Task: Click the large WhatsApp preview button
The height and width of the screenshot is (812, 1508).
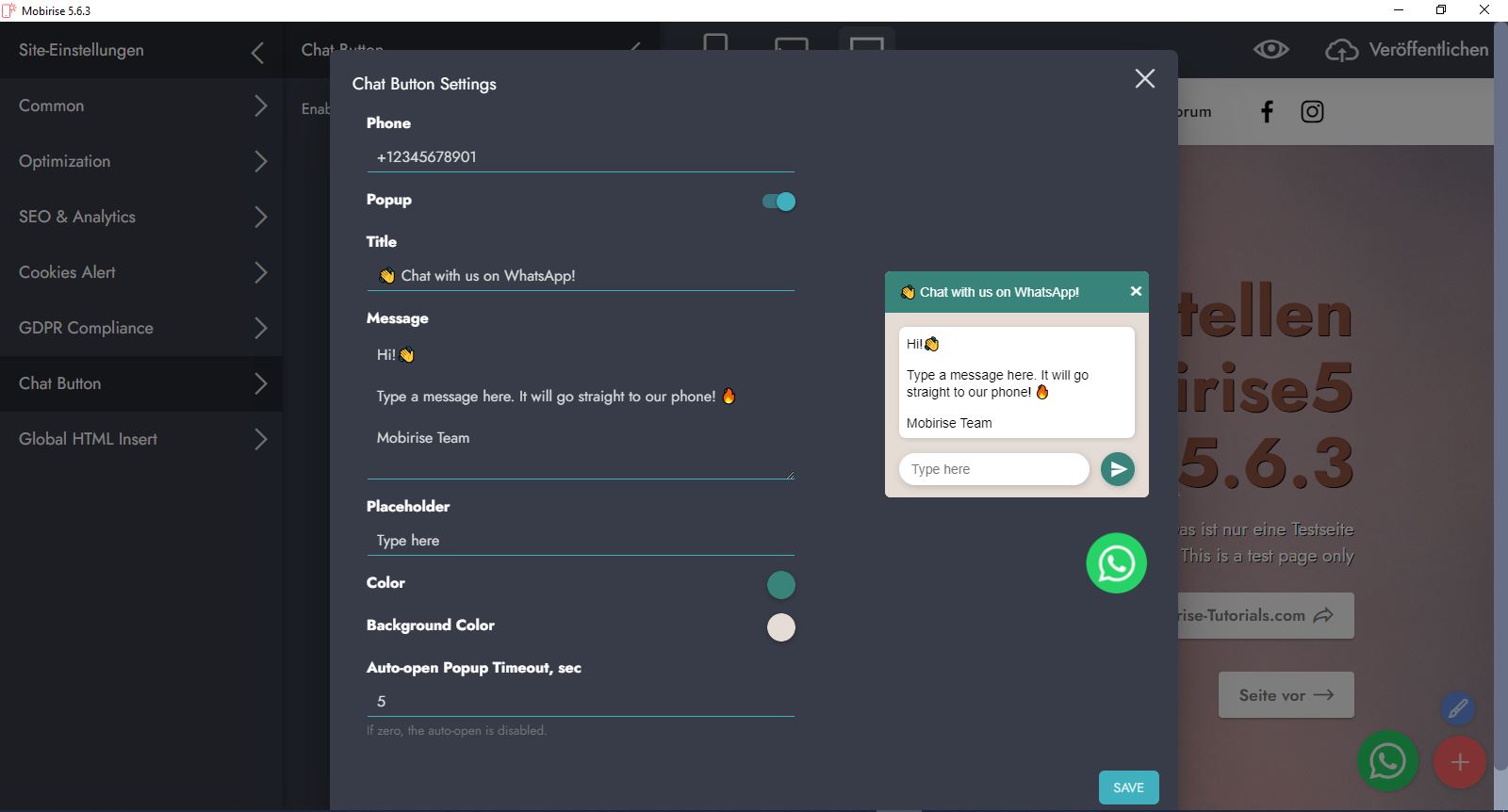Action: tap(1116, 563)
